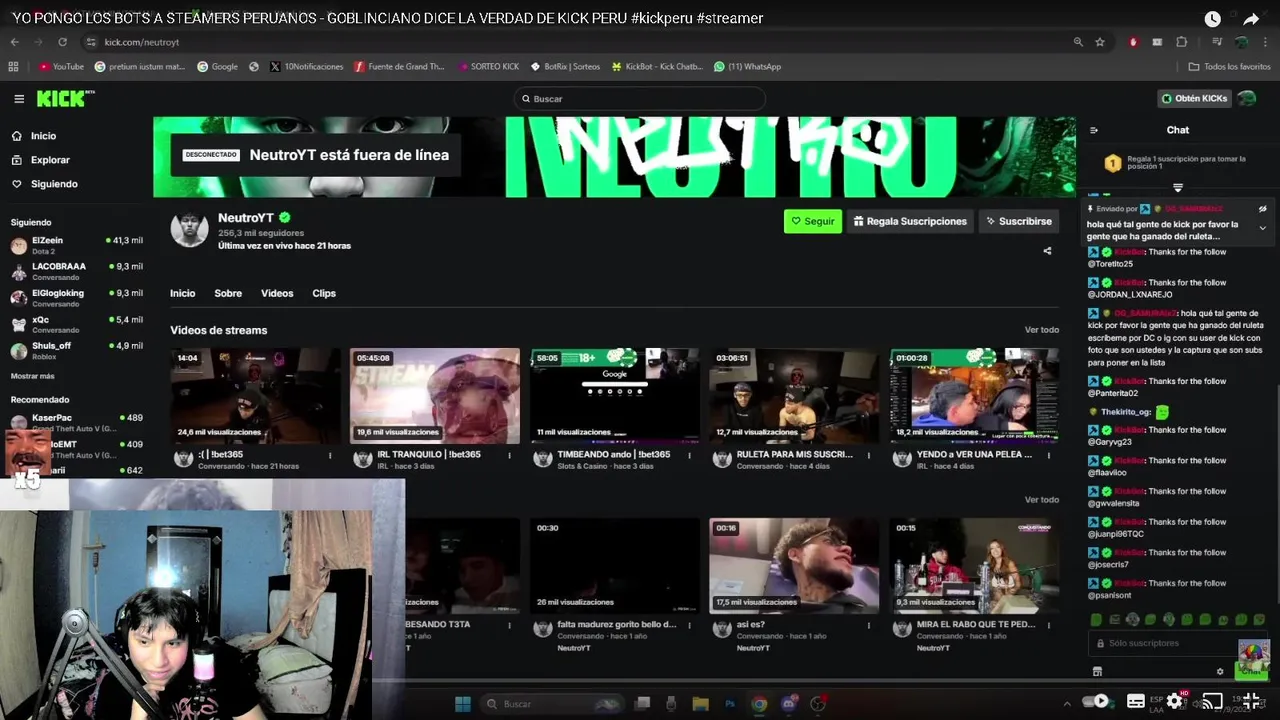Open Photoshop from the taskbar

[730, 703]
